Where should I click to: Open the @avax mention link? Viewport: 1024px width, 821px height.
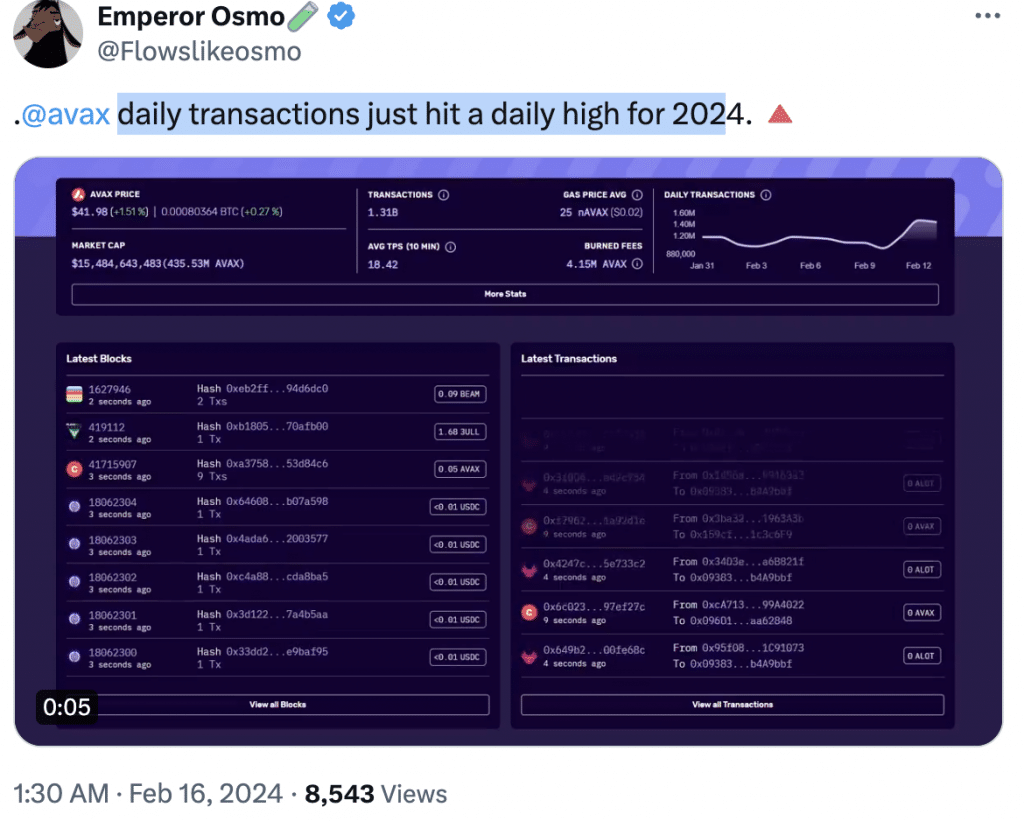65,114
